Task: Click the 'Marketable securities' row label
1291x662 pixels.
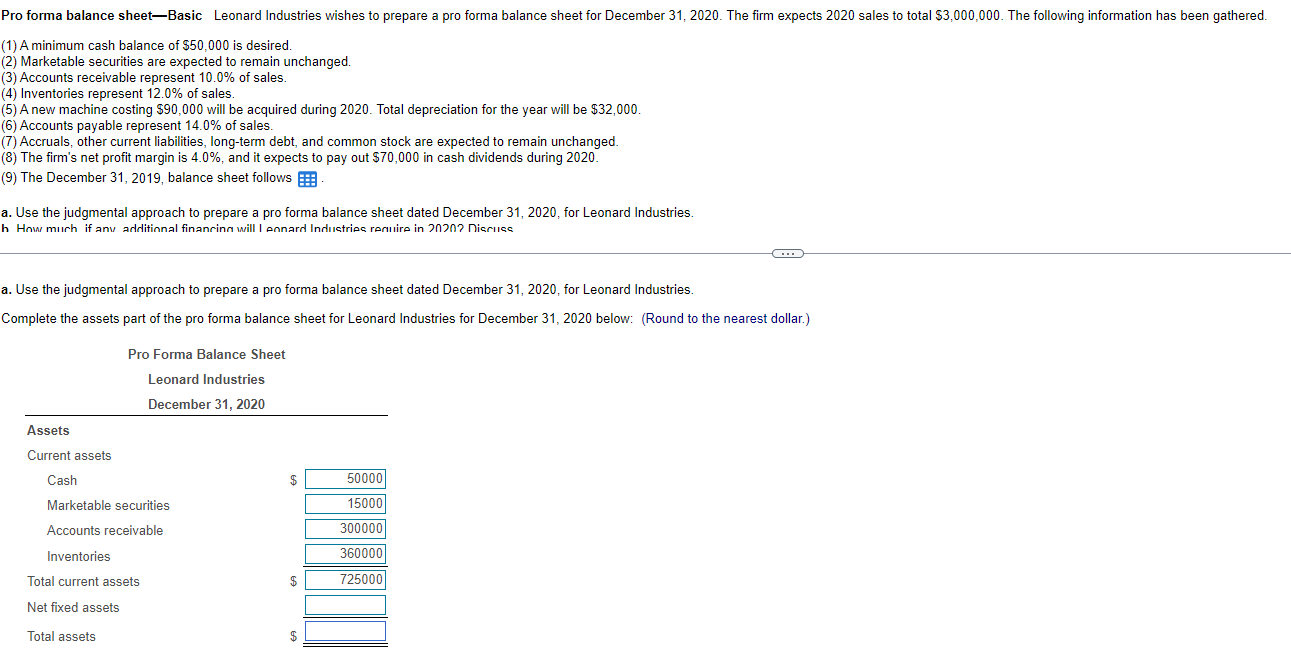Action: (x=108, y=506)
